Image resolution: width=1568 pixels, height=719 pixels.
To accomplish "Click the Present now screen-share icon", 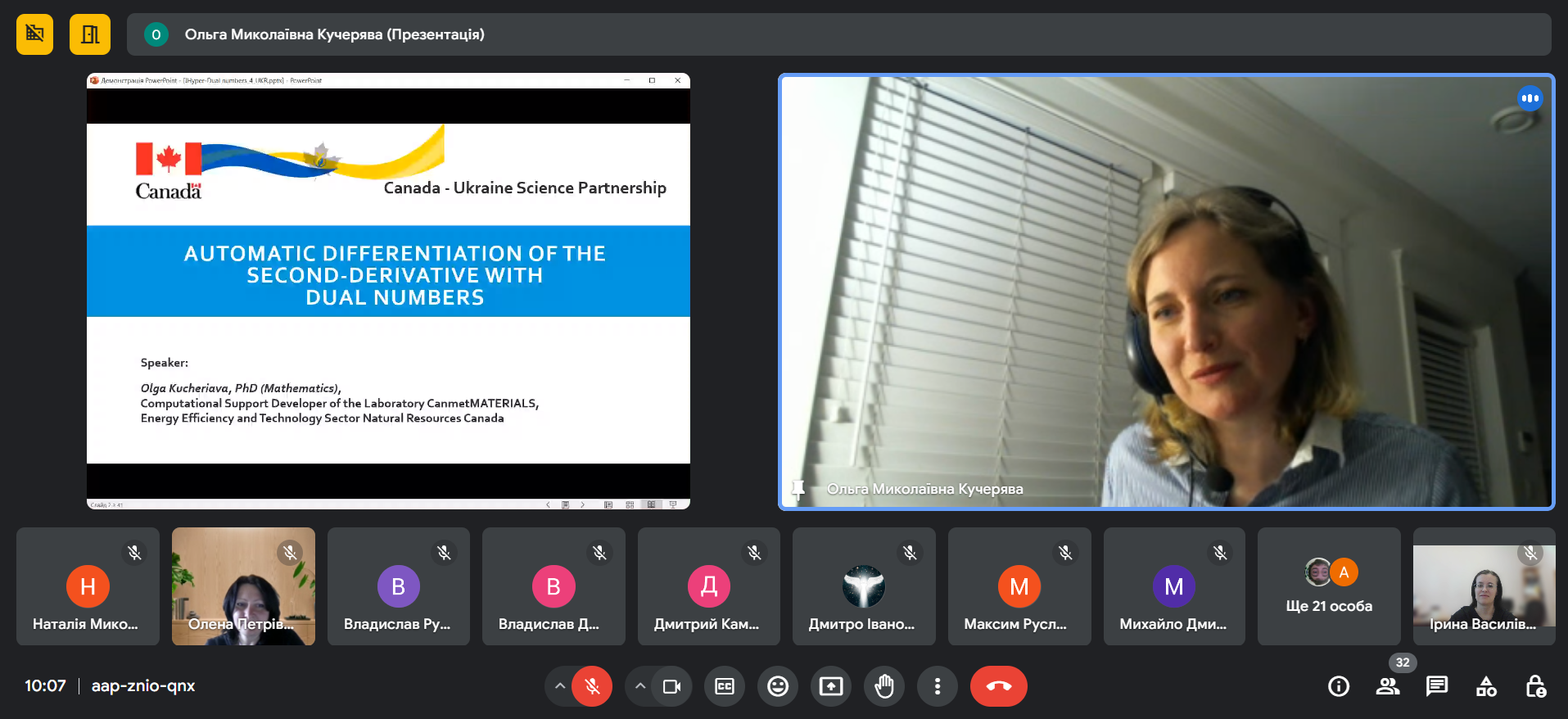I will pyautogui.click(x=831, y=686).
